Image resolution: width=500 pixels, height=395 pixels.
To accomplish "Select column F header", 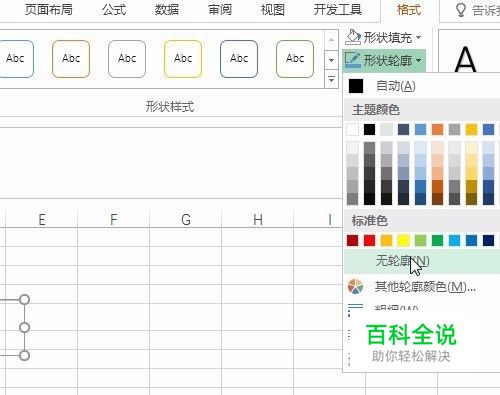I will pyautogui.click(x=114, y=219).
